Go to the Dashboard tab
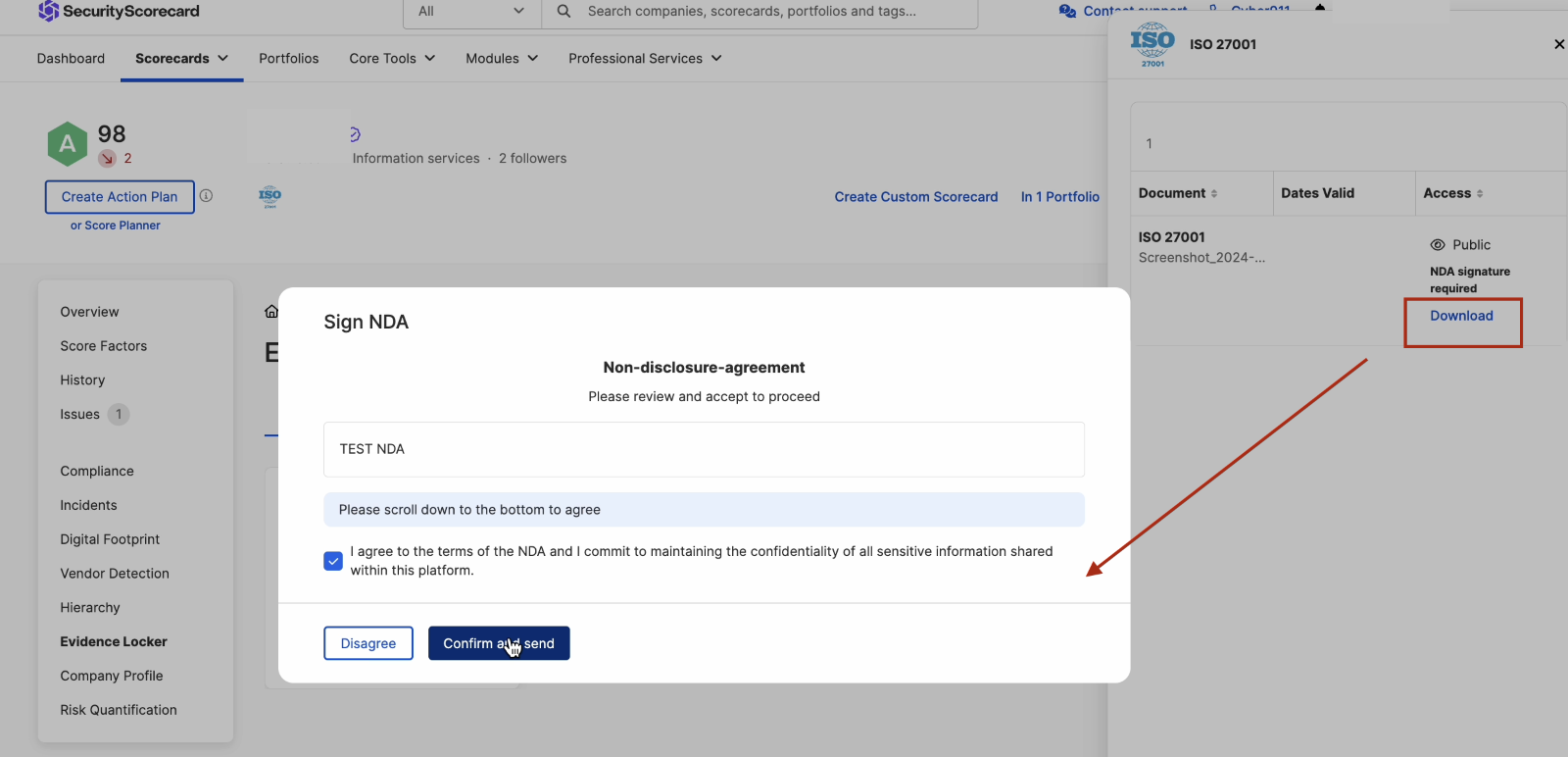The width and height of the screenshot is (1568, 757). pyautogui.click(x=71, y=59)
